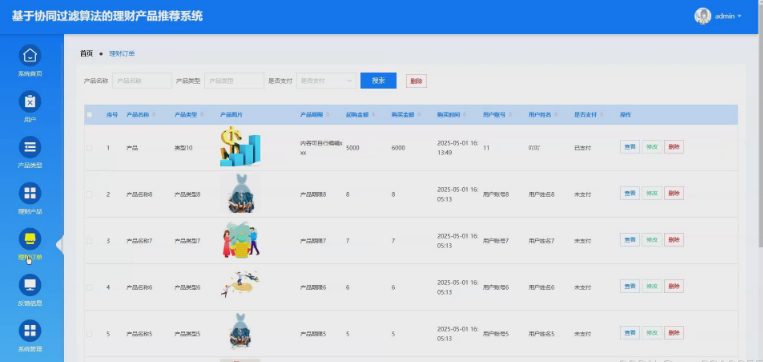Click the 产品类型5 cell
This screenshot has width=763, height=362.
point(187,334)
